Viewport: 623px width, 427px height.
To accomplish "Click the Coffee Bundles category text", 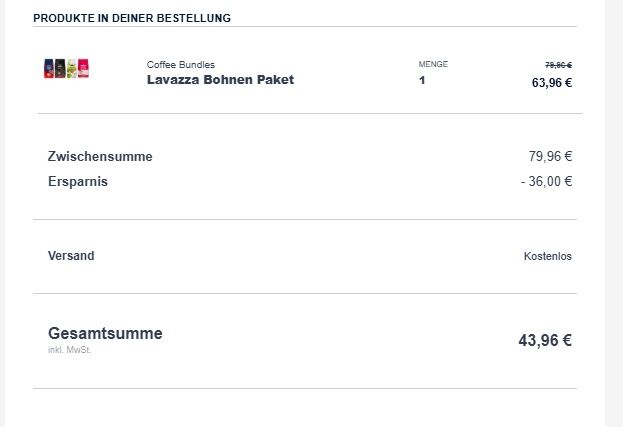I will click(x=181, y=64).
